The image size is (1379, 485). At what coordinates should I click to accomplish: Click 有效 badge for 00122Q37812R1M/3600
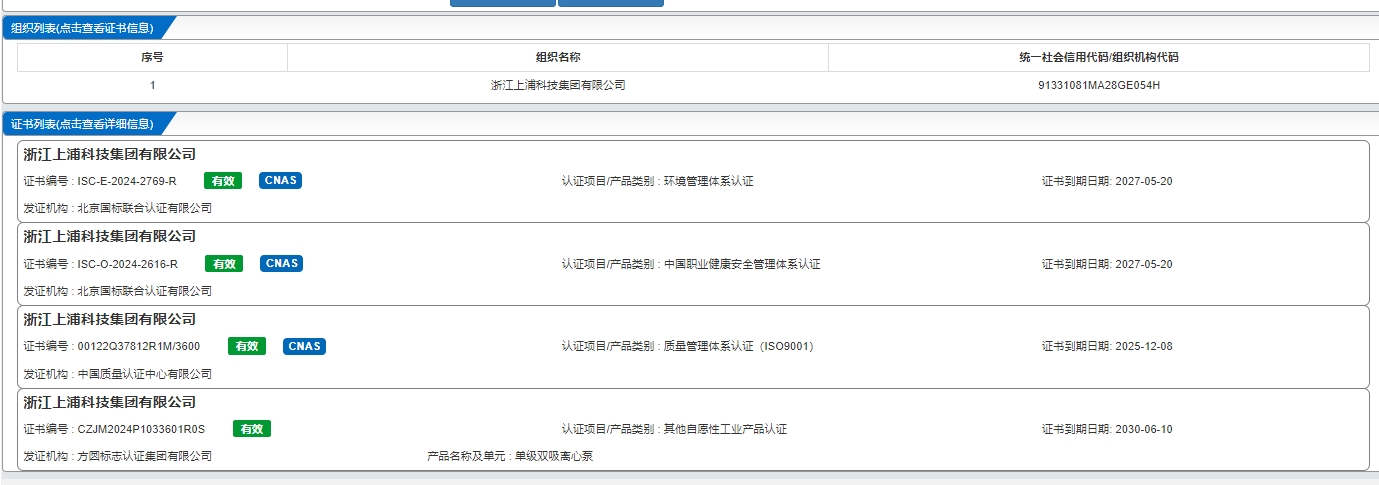coord(247,347)
